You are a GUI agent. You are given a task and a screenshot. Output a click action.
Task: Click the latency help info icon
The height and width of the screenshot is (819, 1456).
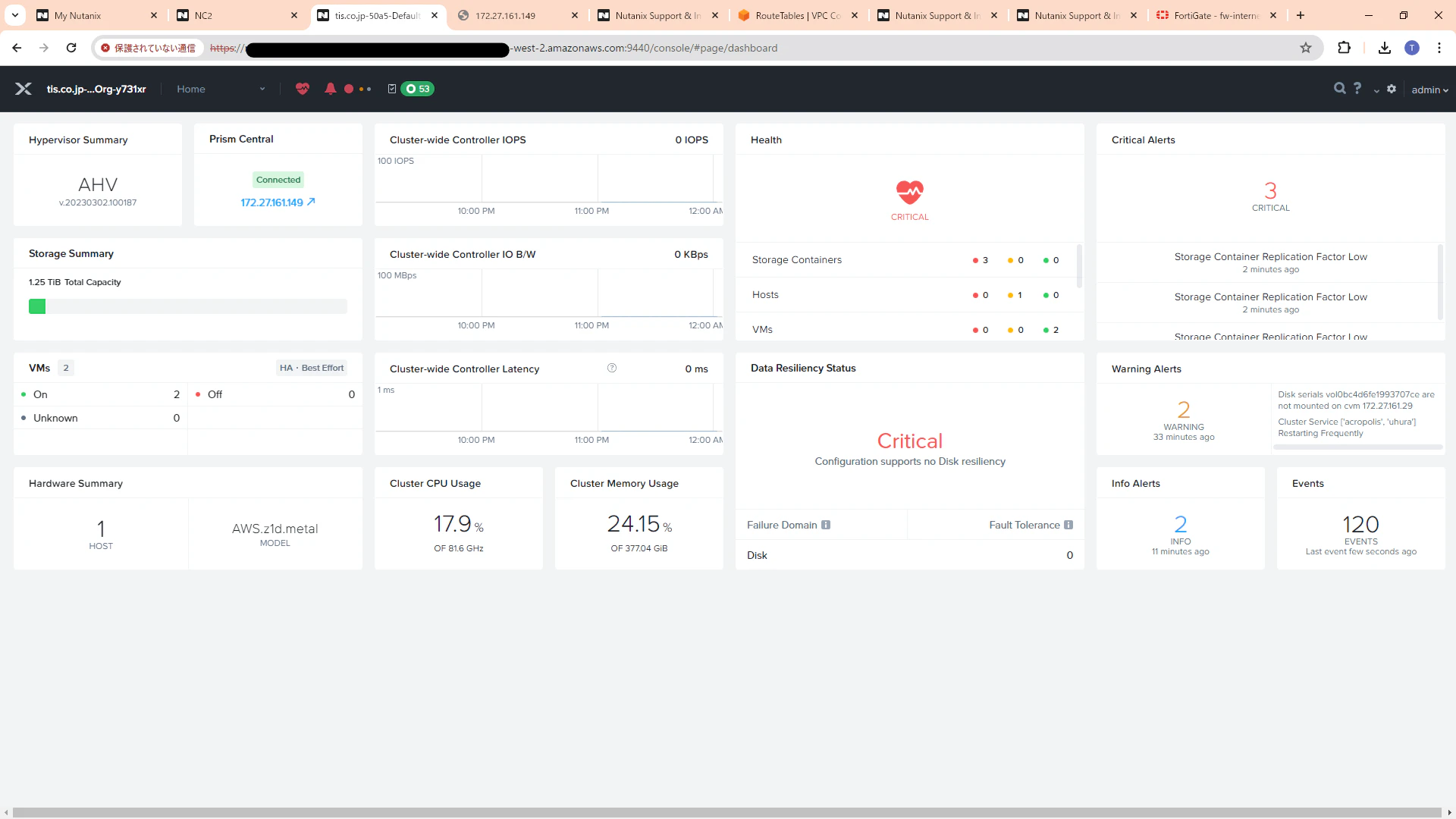[612, 368]
